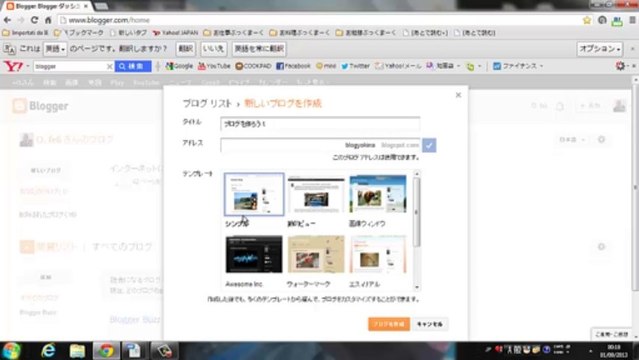Open the Yahoo!メール toolbar shortcut
639x360 pixels.
(x=398, y=66)
